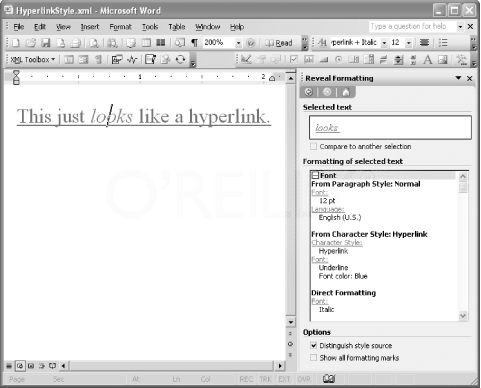Toggle Justify alignment button
Viewport: 481px width, 388px height.
coord(424,43)
